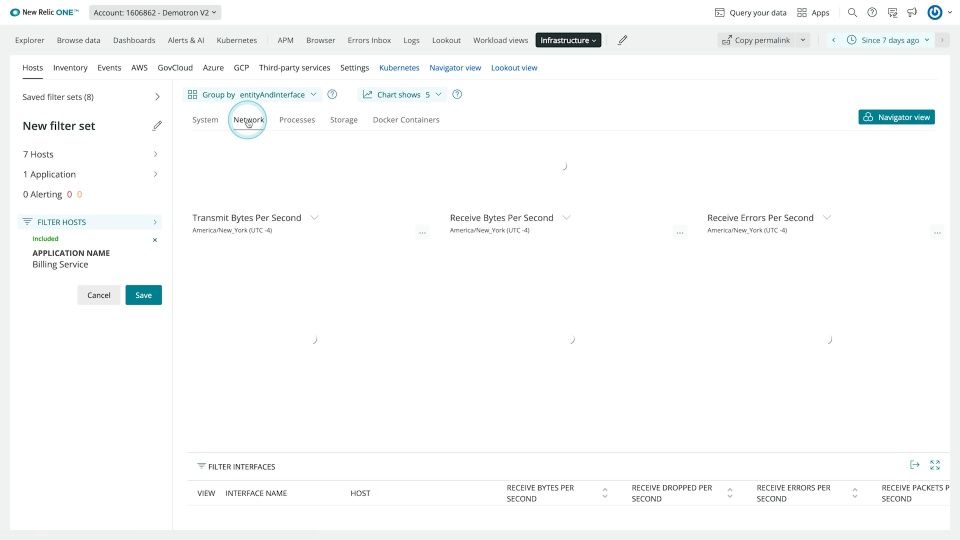The height and width of the screenshot is (540, 960).
Task: Open the Lookout view link
Action: (514, 67)
